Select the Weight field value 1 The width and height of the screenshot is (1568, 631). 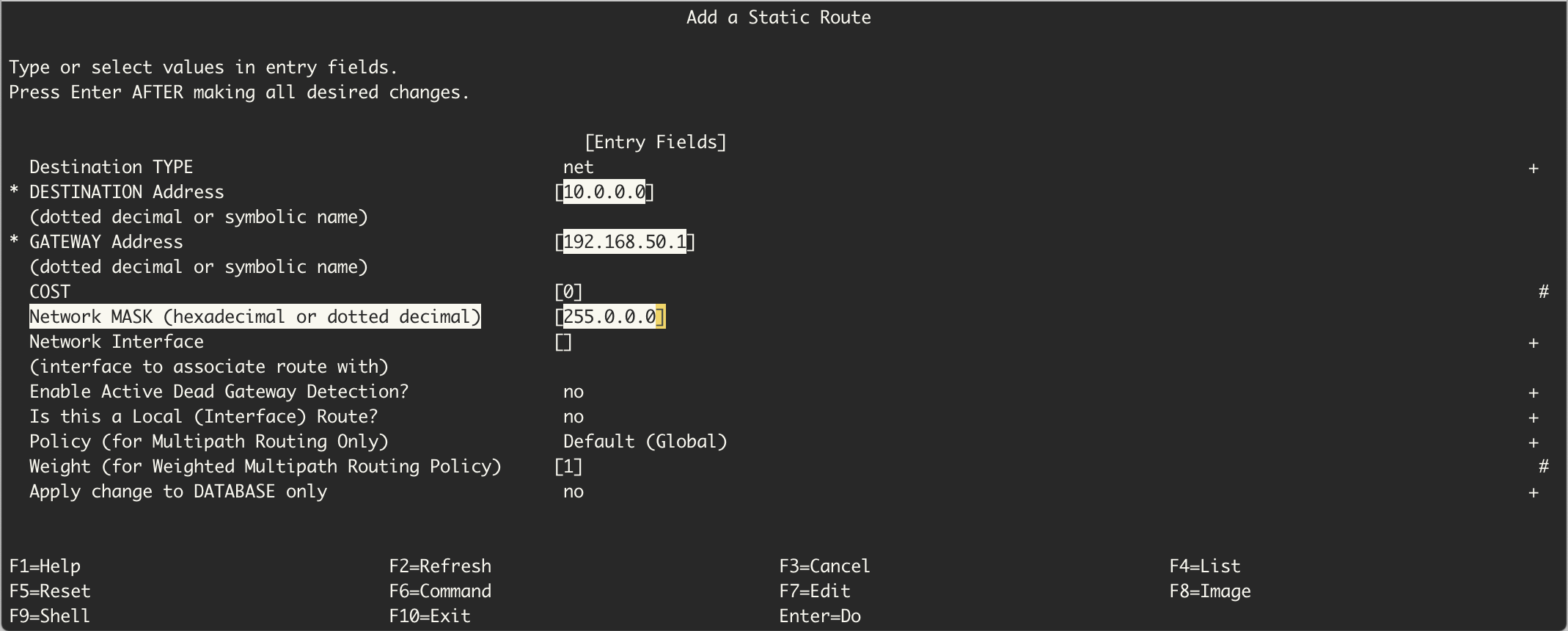(568, 467)
